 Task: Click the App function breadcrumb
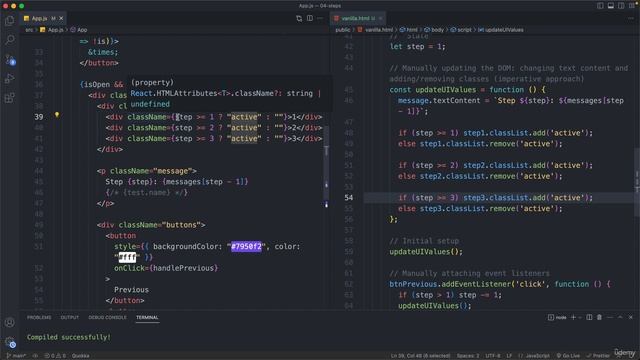tap(79, 30)
